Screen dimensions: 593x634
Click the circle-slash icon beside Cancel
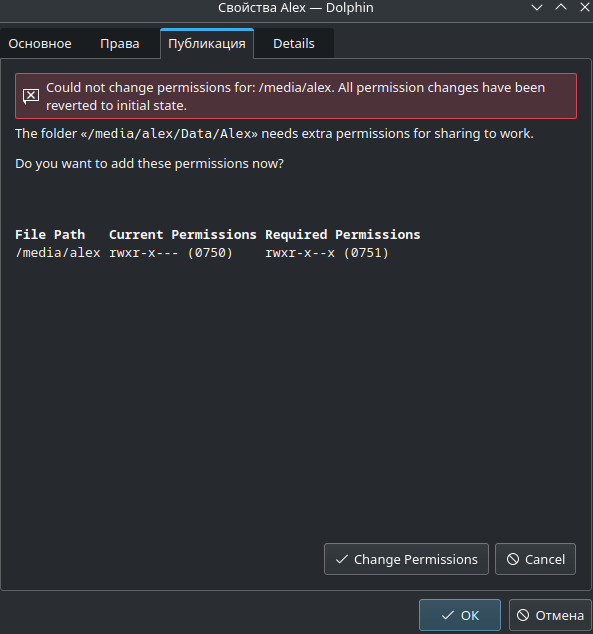(x=513, y=559)
